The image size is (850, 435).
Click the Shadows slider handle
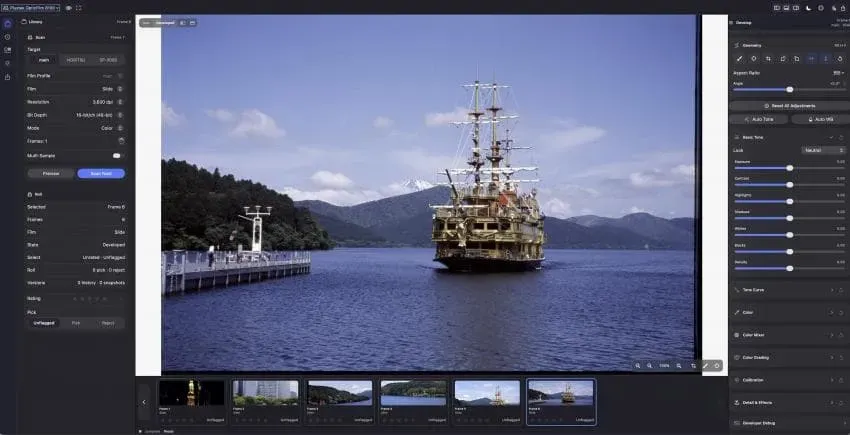coord(790,218)
